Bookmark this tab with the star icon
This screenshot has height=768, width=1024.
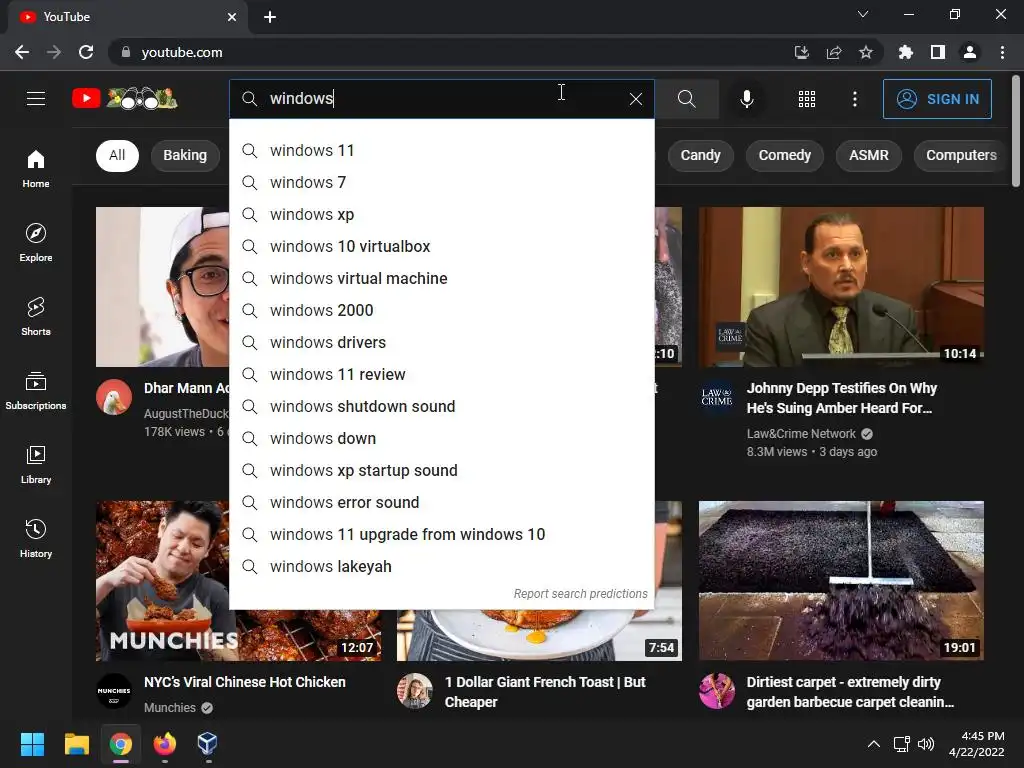pos(866,52)
